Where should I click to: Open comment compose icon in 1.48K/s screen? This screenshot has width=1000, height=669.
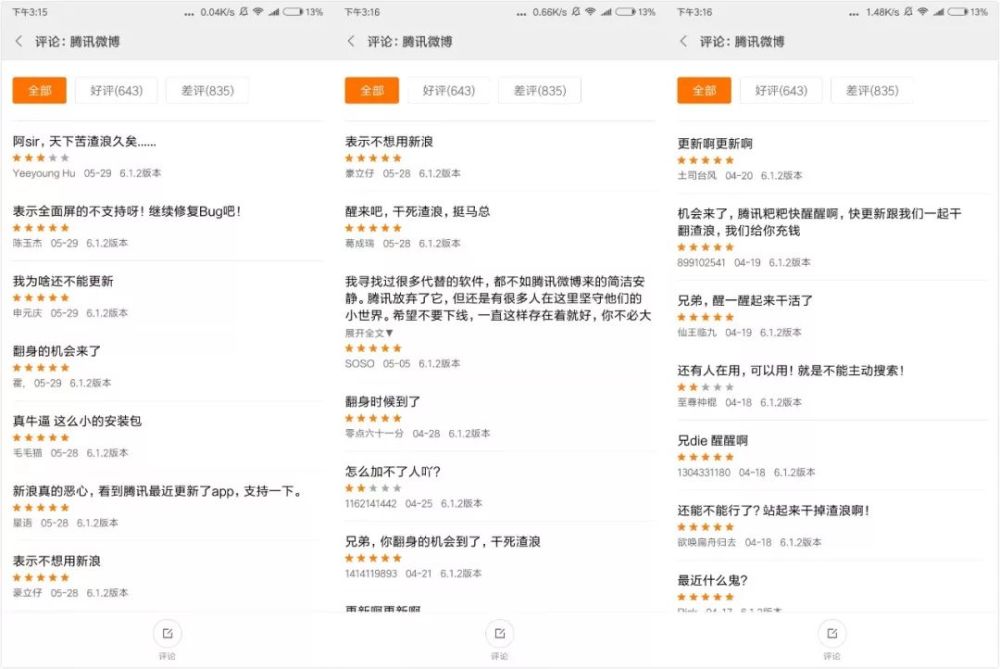pyautogui.click(x=832, y=633)
